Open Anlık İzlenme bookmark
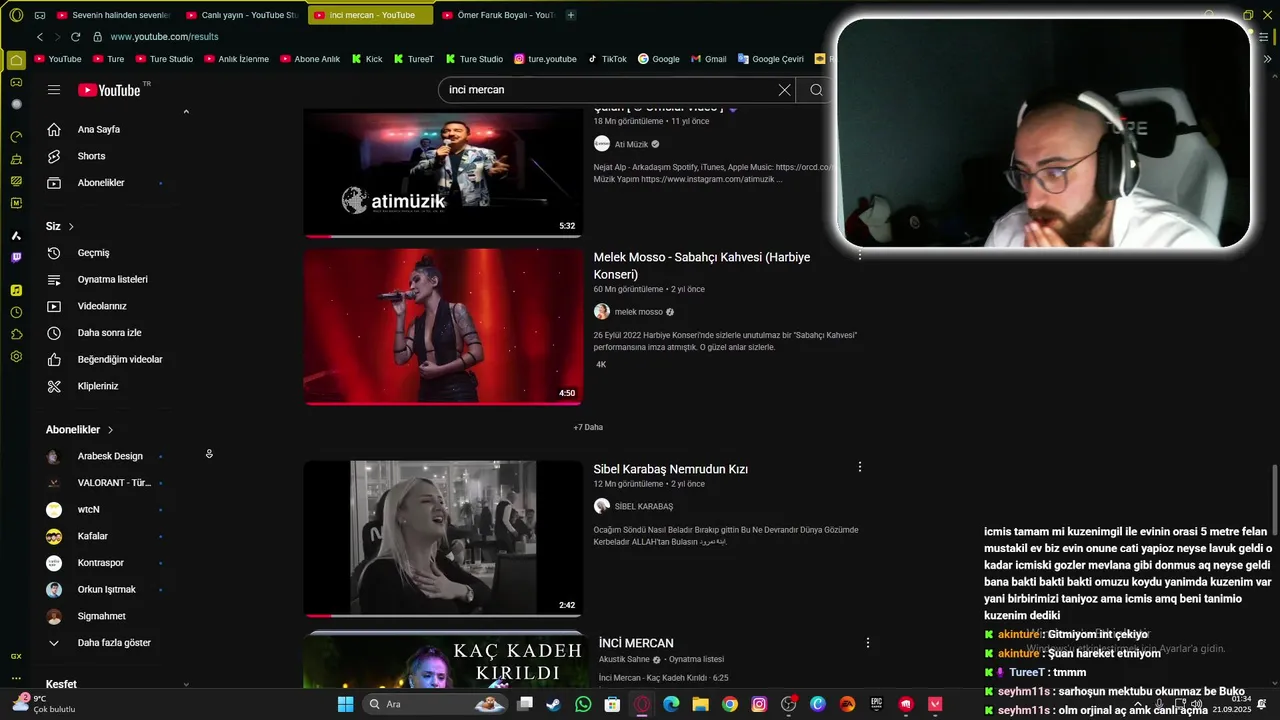Screen dimensions: 1280x720 click(x=236, y=59)
